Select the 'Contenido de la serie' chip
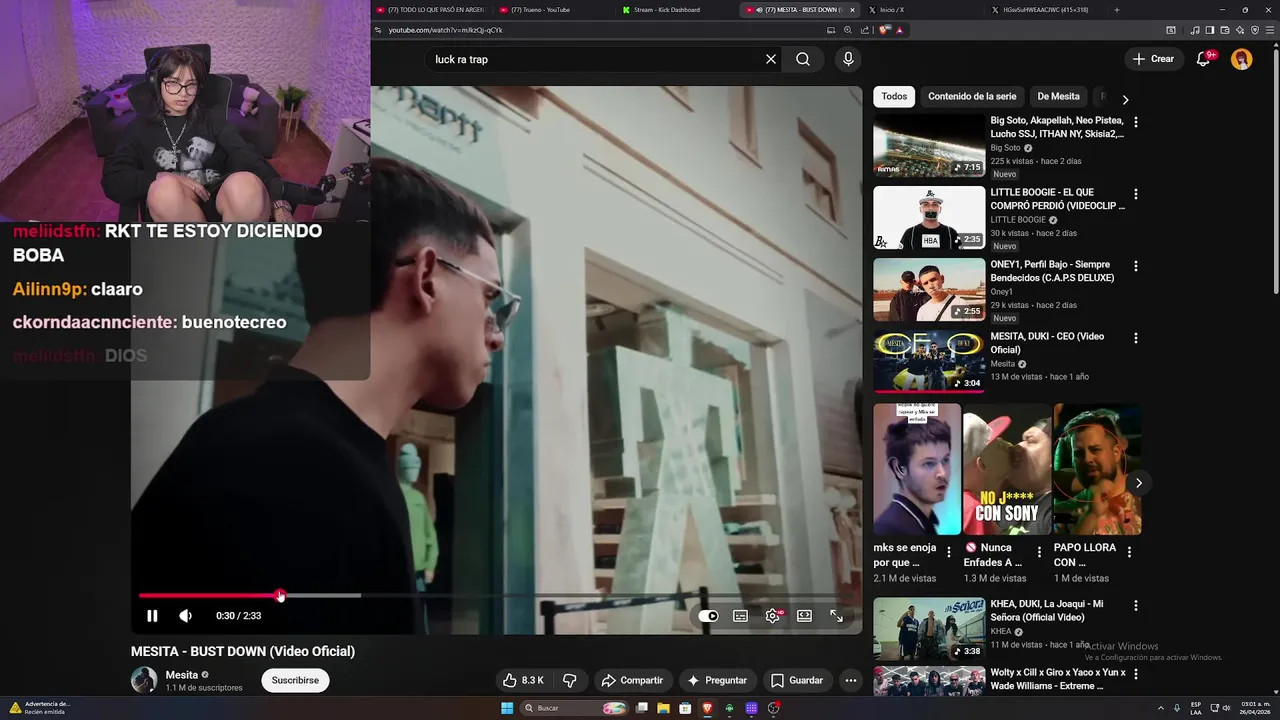The image size is (1280, 720). pos(972,97)
